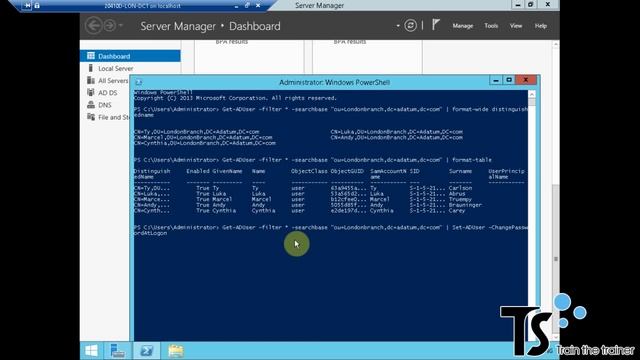The image size is (640, 360).
Task: Open the Help menu
Action: click(540, 26)
